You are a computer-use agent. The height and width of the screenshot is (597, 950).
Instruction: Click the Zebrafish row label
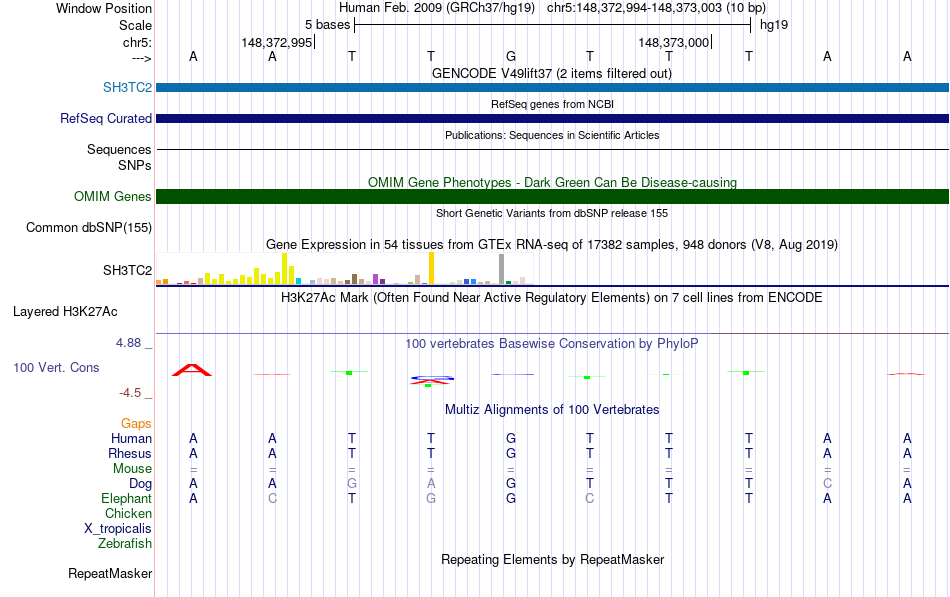click(125, 544)
